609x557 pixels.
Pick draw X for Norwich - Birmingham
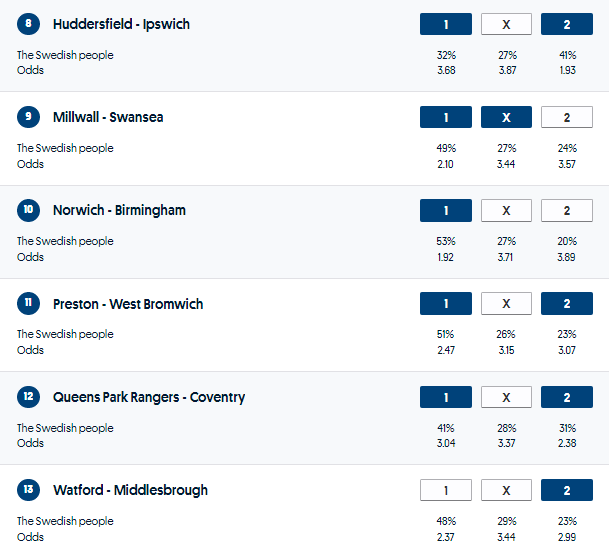pos(506,210)
